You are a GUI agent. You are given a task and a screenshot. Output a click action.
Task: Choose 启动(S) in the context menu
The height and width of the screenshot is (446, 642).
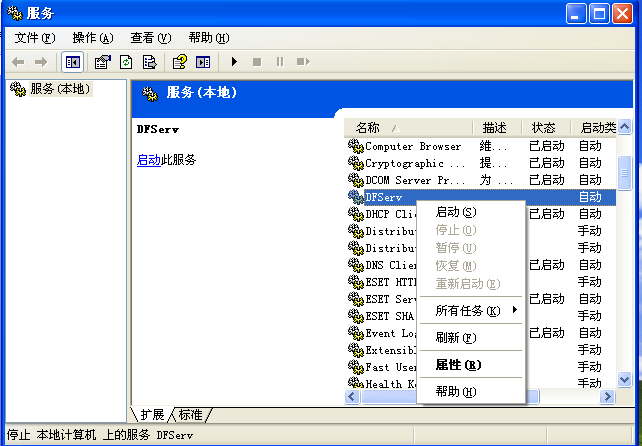click(456, 212)
